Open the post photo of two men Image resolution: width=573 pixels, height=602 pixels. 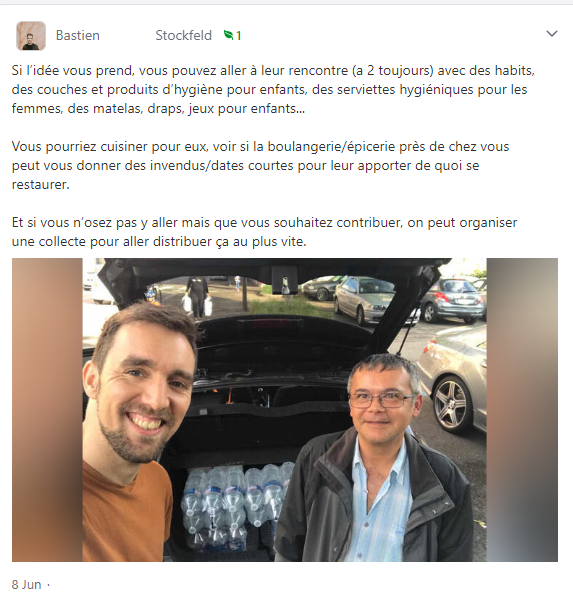tap(285, 410)
